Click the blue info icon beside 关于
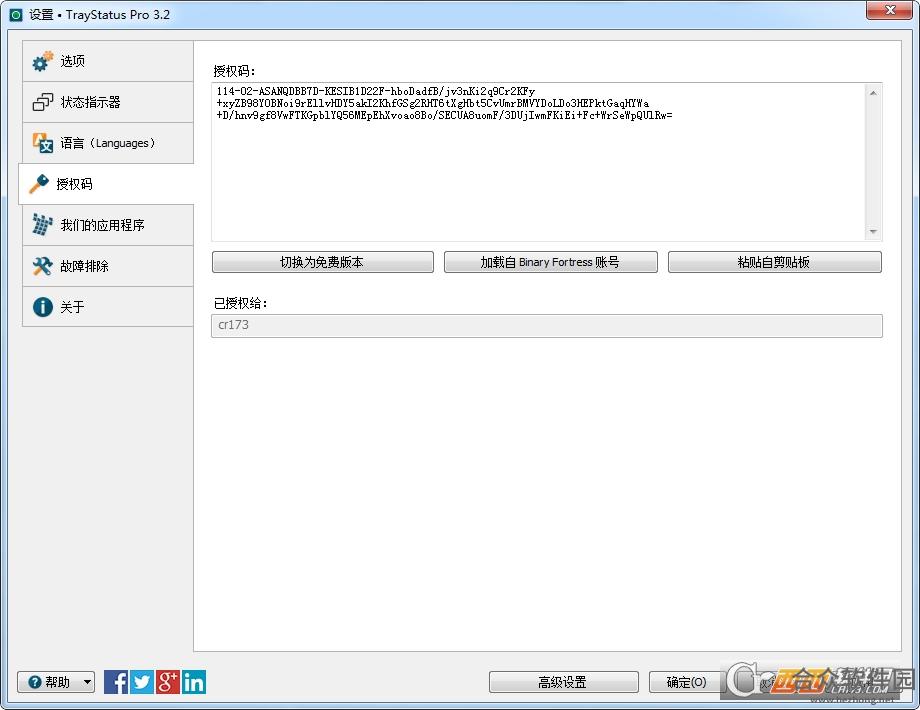The height and width of the screenshot is (710, 920). 42,307
